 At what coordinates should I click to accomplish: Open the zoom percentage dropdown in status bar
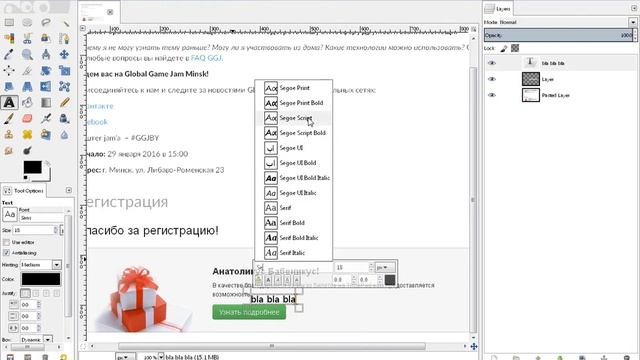tap(161, 357)
